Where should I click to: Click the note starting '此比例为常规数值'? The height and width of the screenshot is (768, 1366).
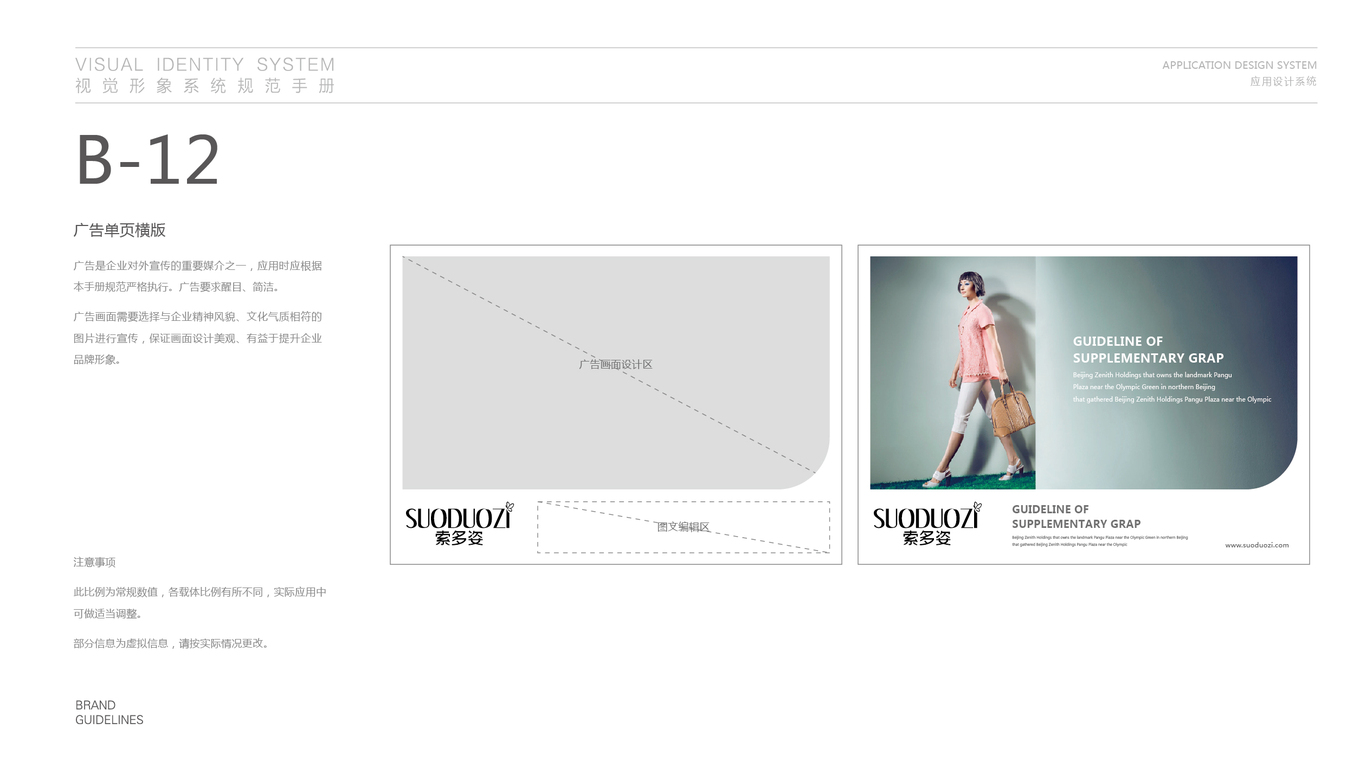[200, 603]
